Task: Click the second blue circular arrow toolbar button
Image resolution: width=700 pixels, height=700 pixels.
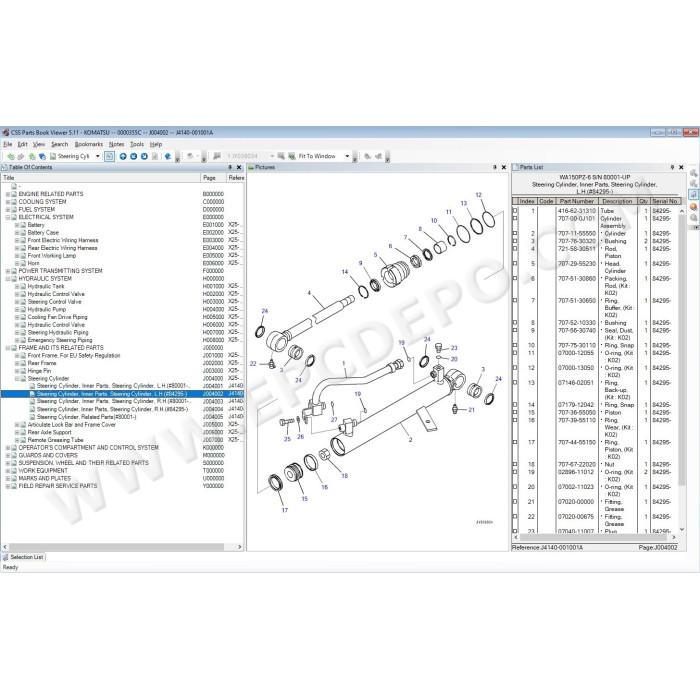Action: 133,156
